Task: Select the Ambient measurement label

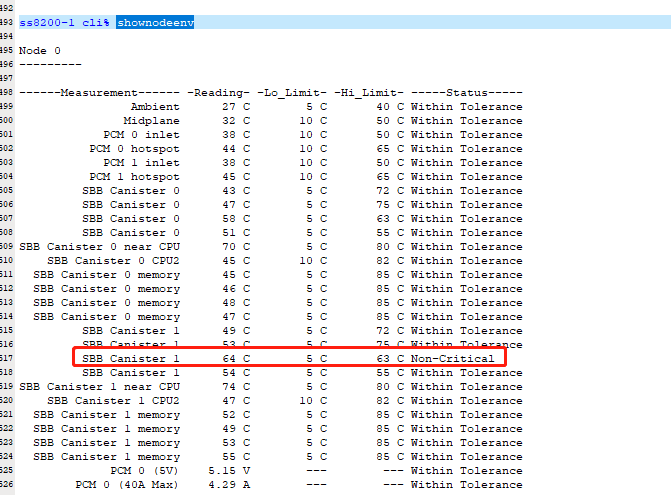Action: pos(155,107)
